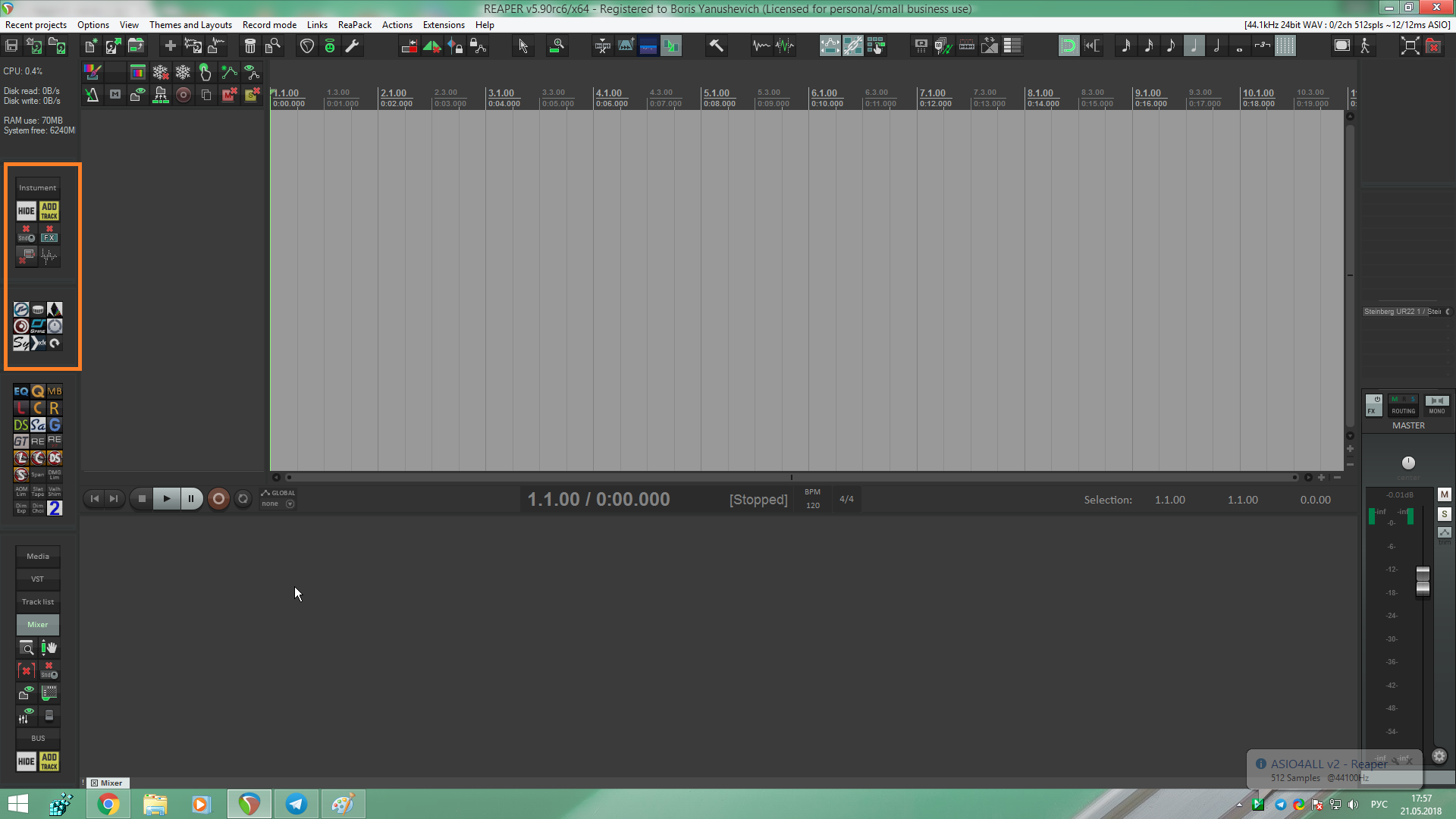Select the wrench settings icon
Image resolution: width=1456 pixels, height=819 pixels.
click(353, 46)
